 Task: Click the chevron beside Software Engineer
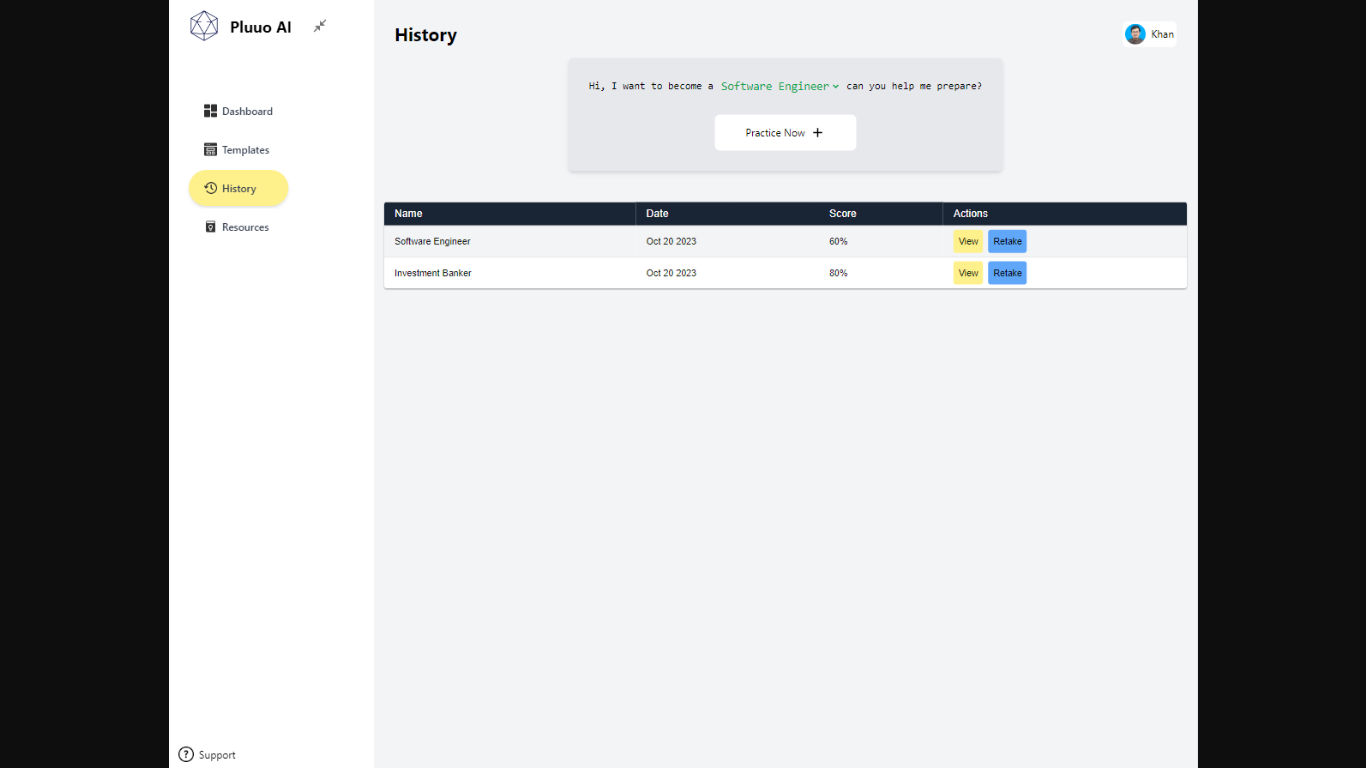click(835, 87)
